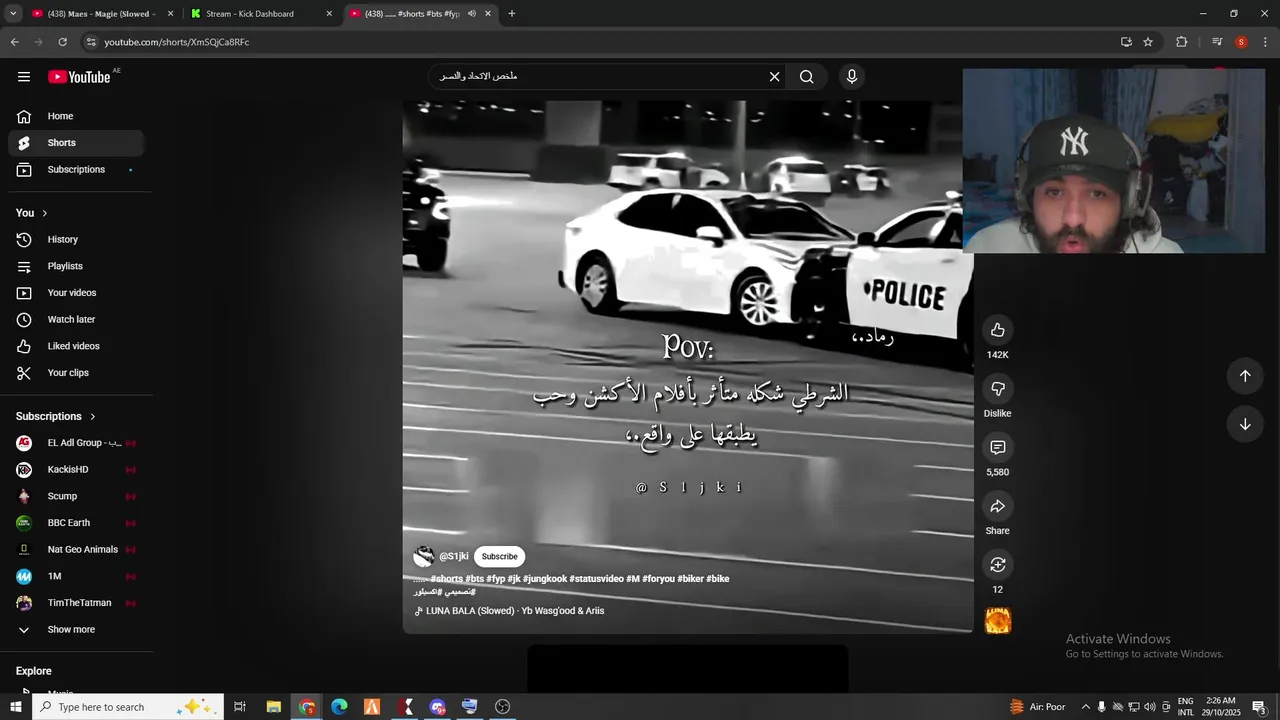Mute the playing shorts tab audio

[x=472, y=14]
